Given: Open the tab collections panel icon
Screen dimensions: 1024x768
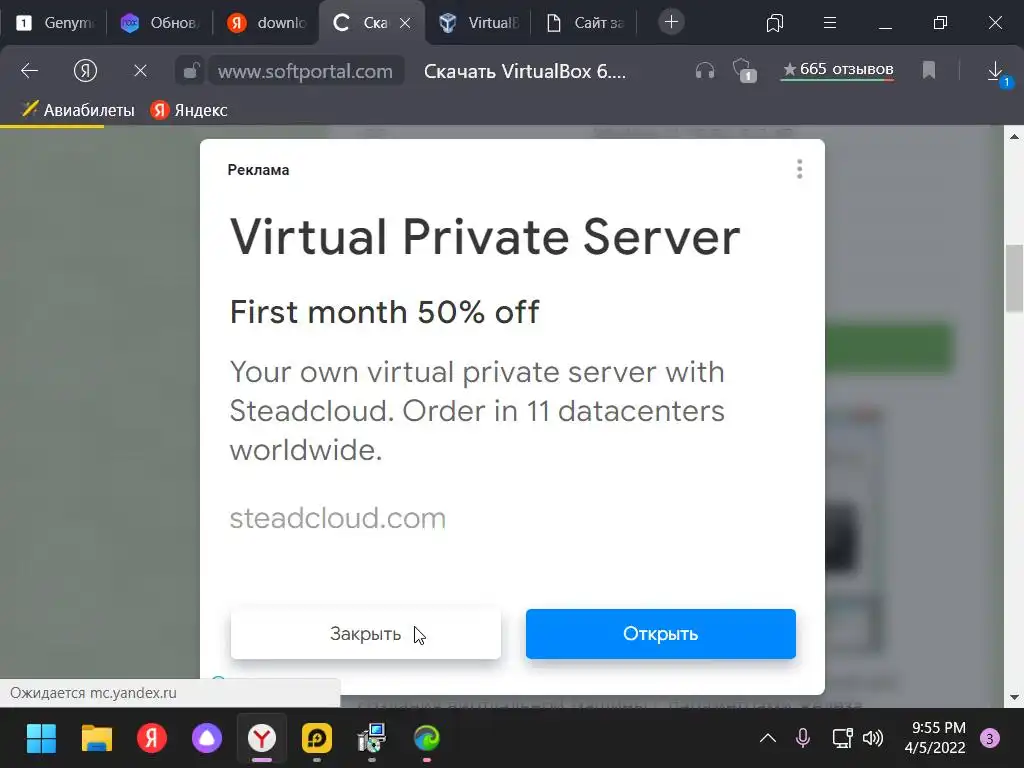Looking at the screenshot, I should [775, 23].
